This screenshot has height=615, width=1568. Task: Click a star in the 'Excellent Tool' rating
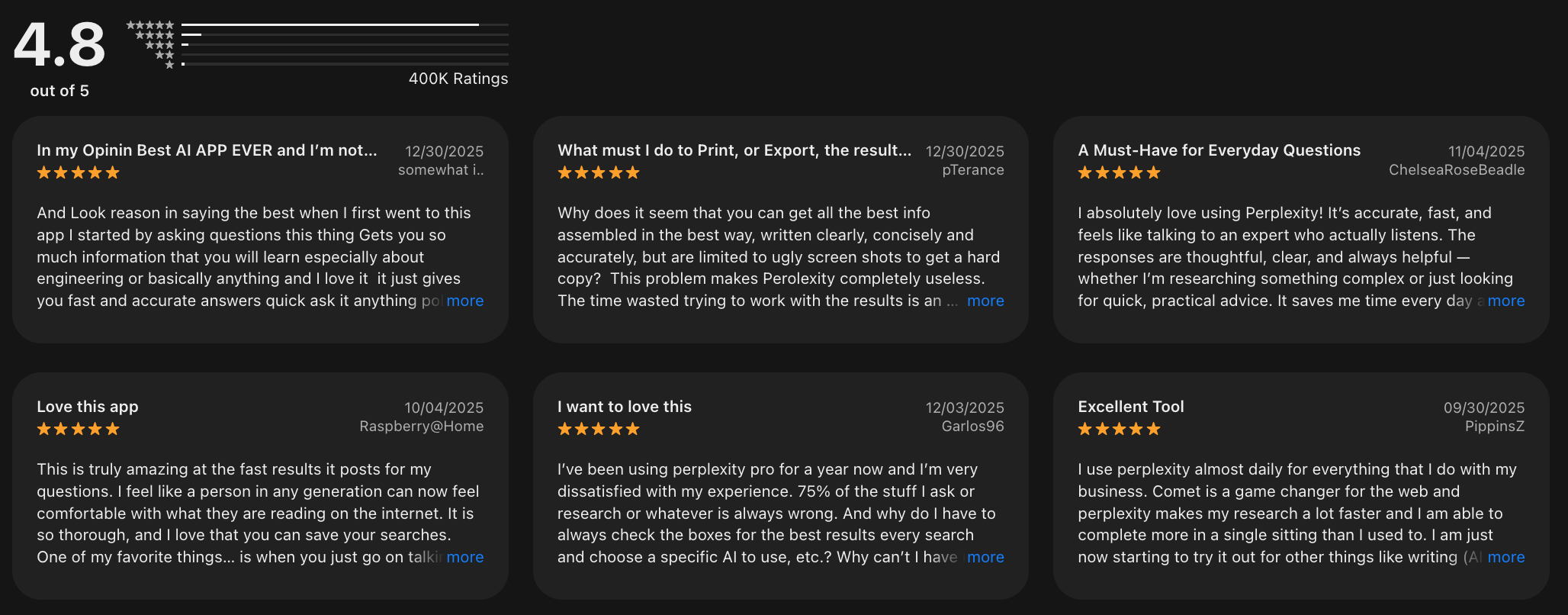tap(1118, 429)
